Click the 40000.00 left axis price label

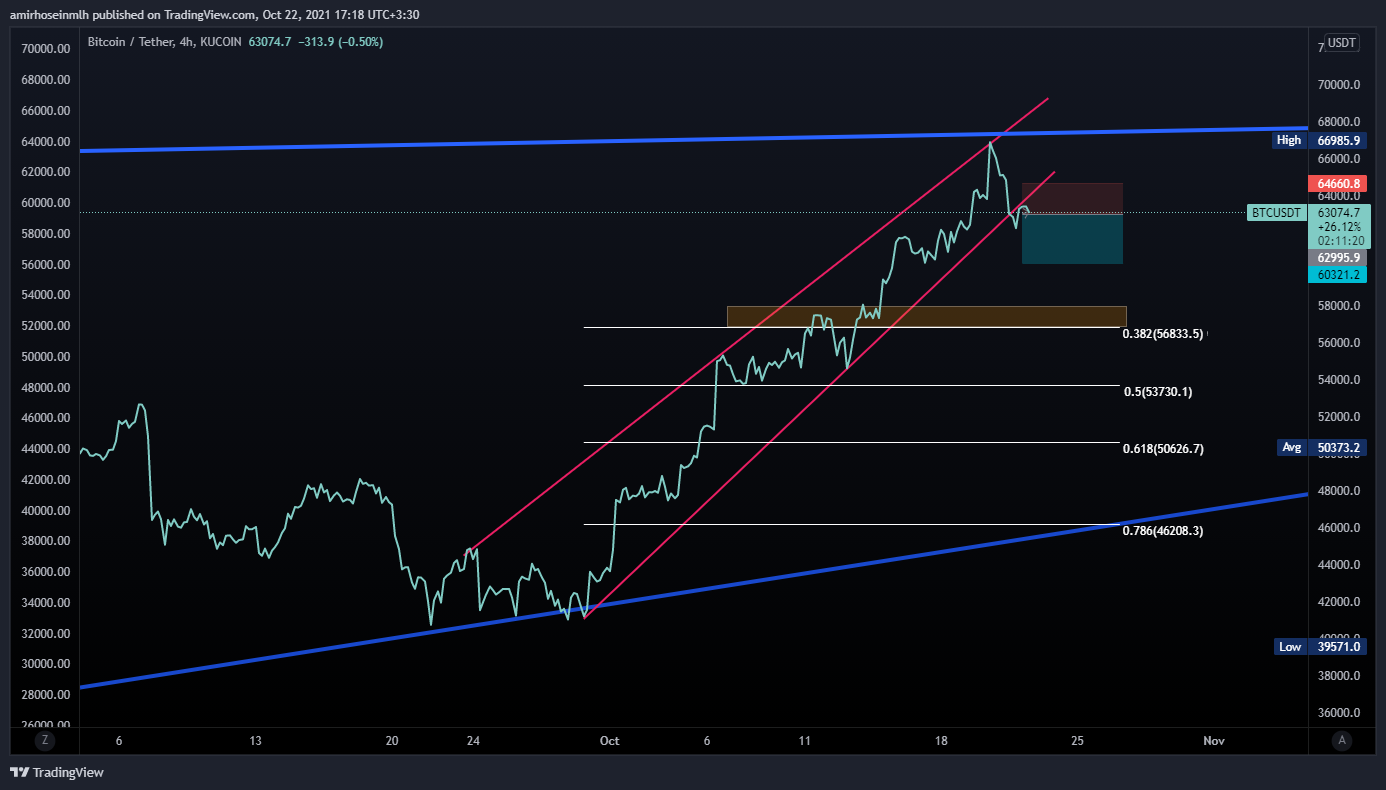45,511
